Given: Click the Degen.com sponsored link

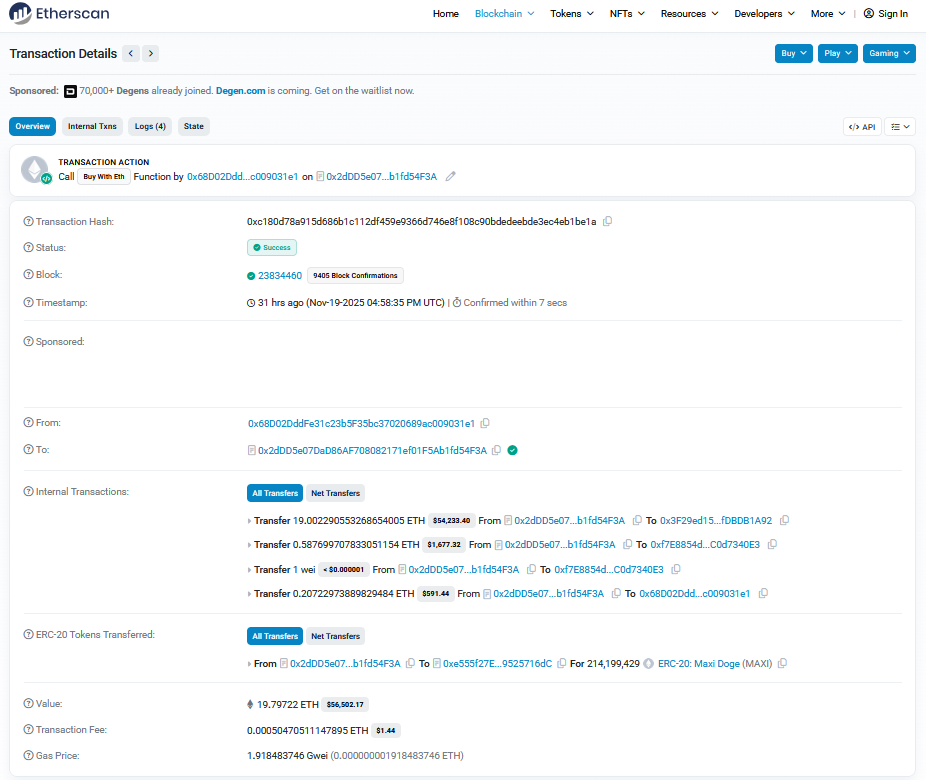Looking at the screenshot, I should (x=240, y=91).
